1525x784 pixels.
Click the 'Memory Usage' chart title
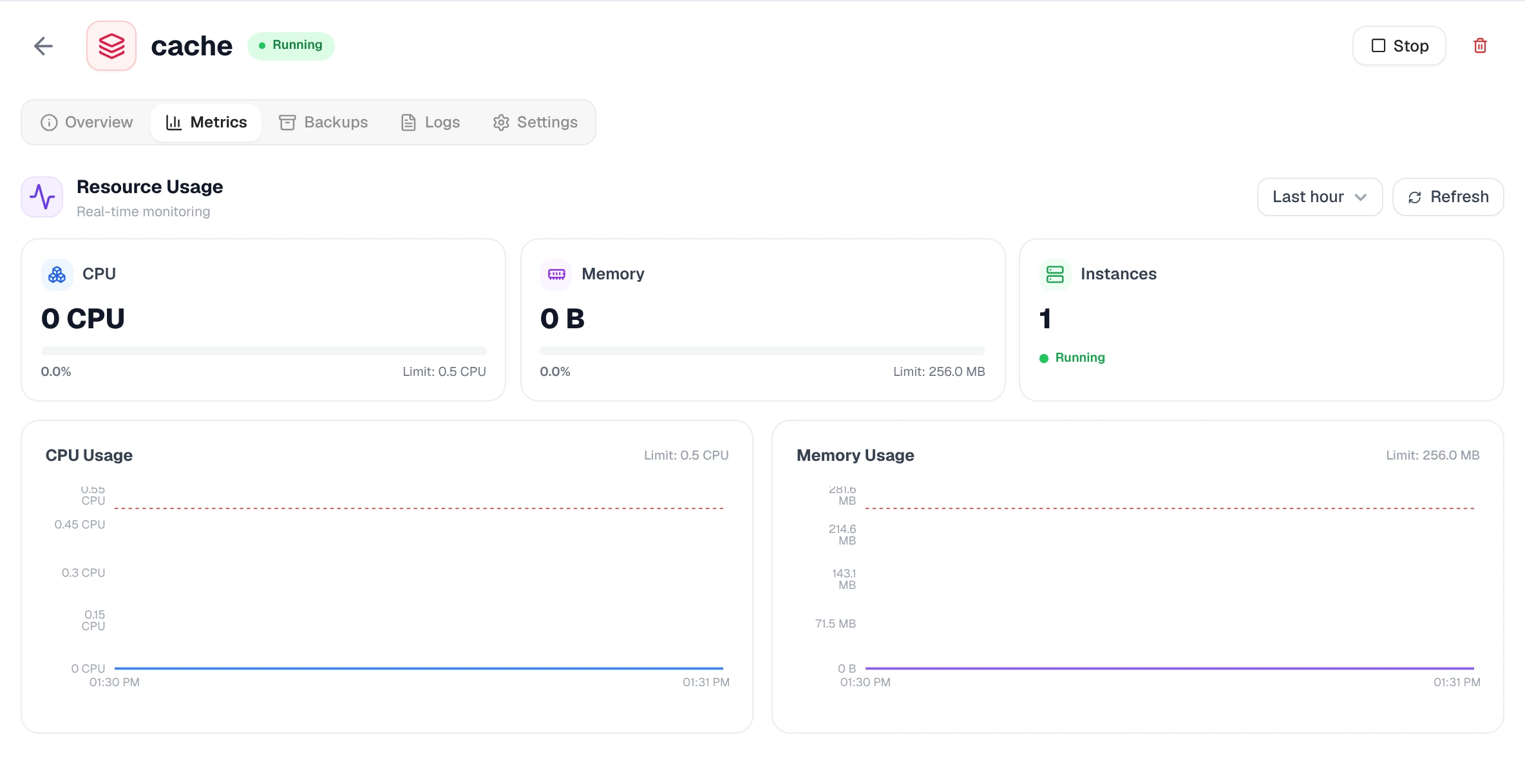(x=855, y=455)
